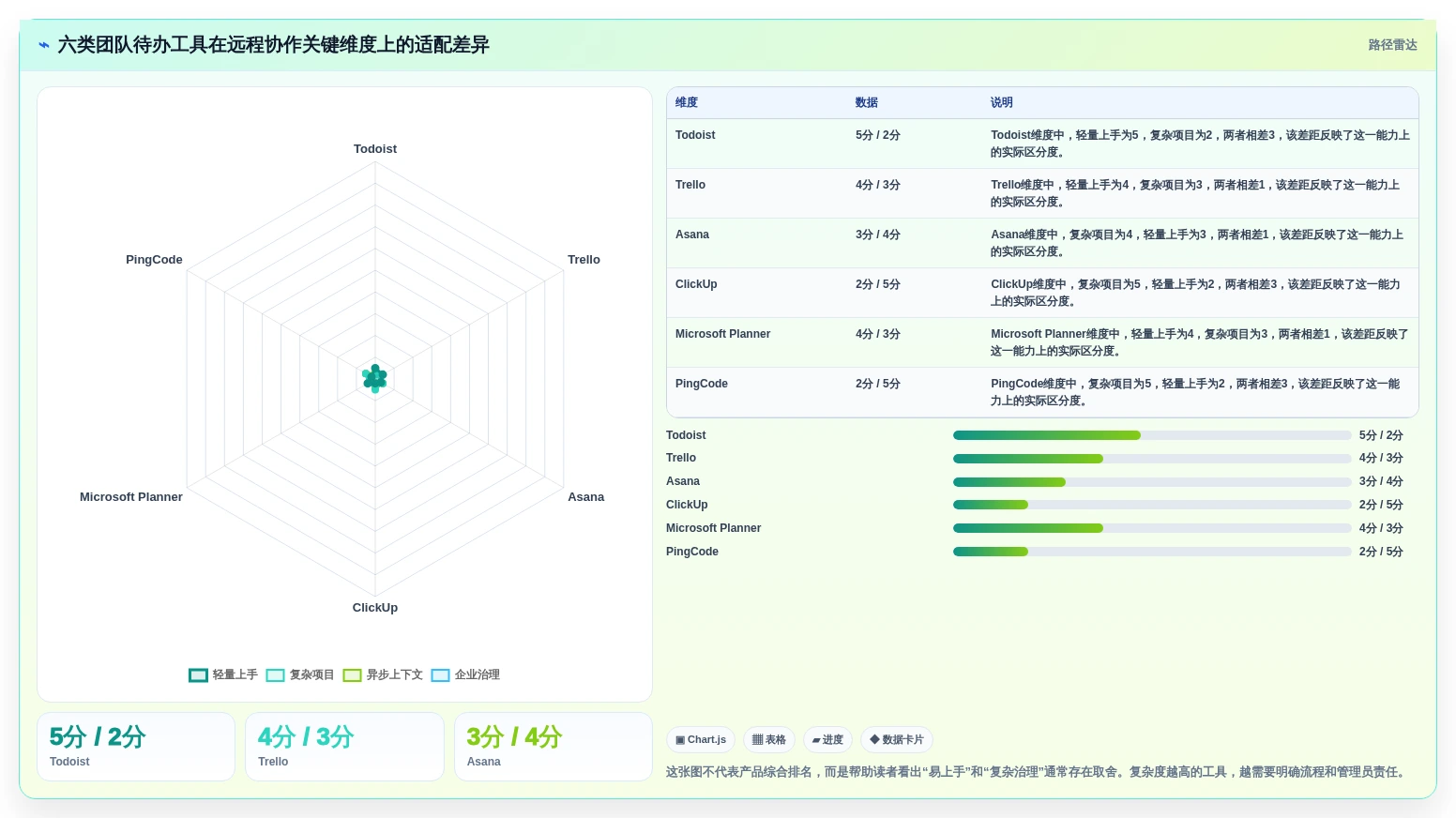The height and width of the screenshot is (818, 1456).
Task: Click the 4分 / 3分 value beside Microsoft Planner bar
Action: point(1381,528)
